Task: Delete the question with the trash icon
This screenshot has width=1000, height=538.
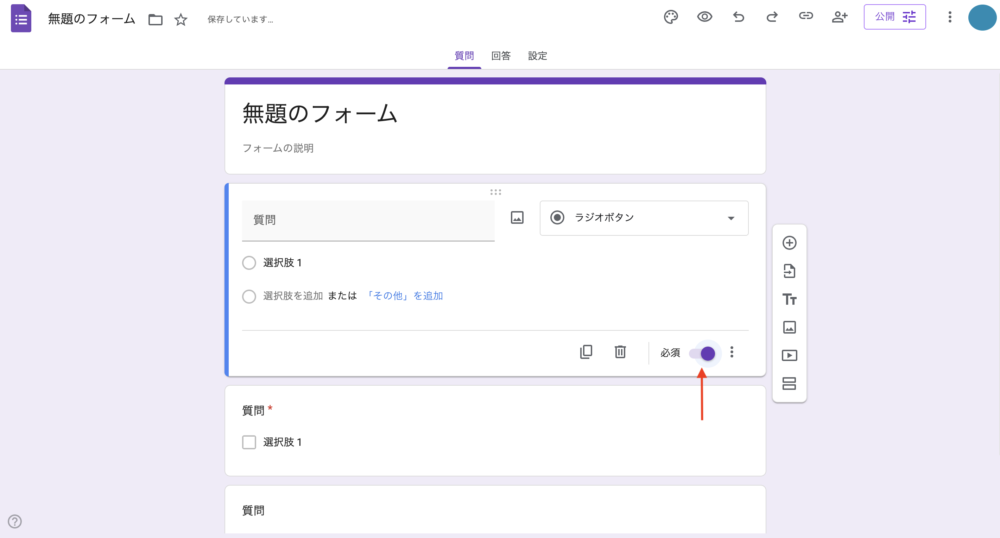Action: pos(620,352)
